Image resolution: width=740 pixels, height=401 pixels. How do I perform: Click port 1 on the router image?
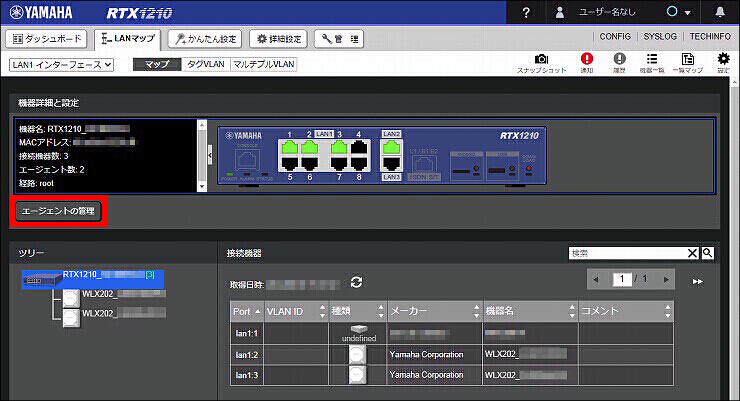click(290, 147)
